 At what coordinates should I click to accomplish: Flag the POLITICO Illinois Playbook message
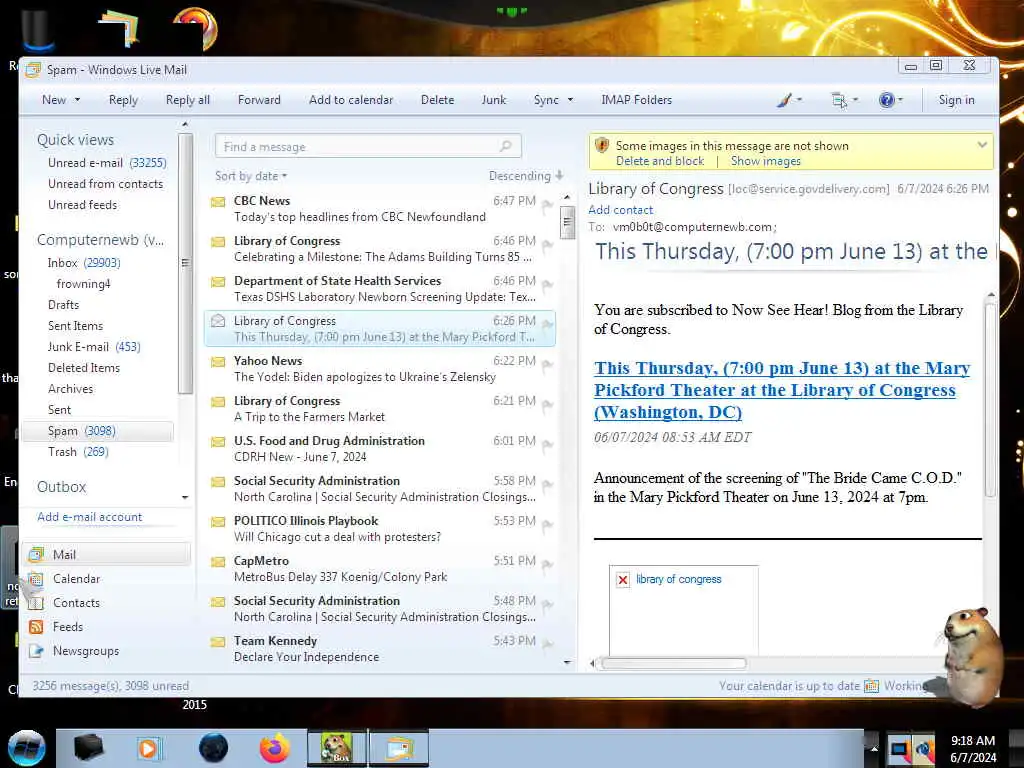(x=547, y=526)
